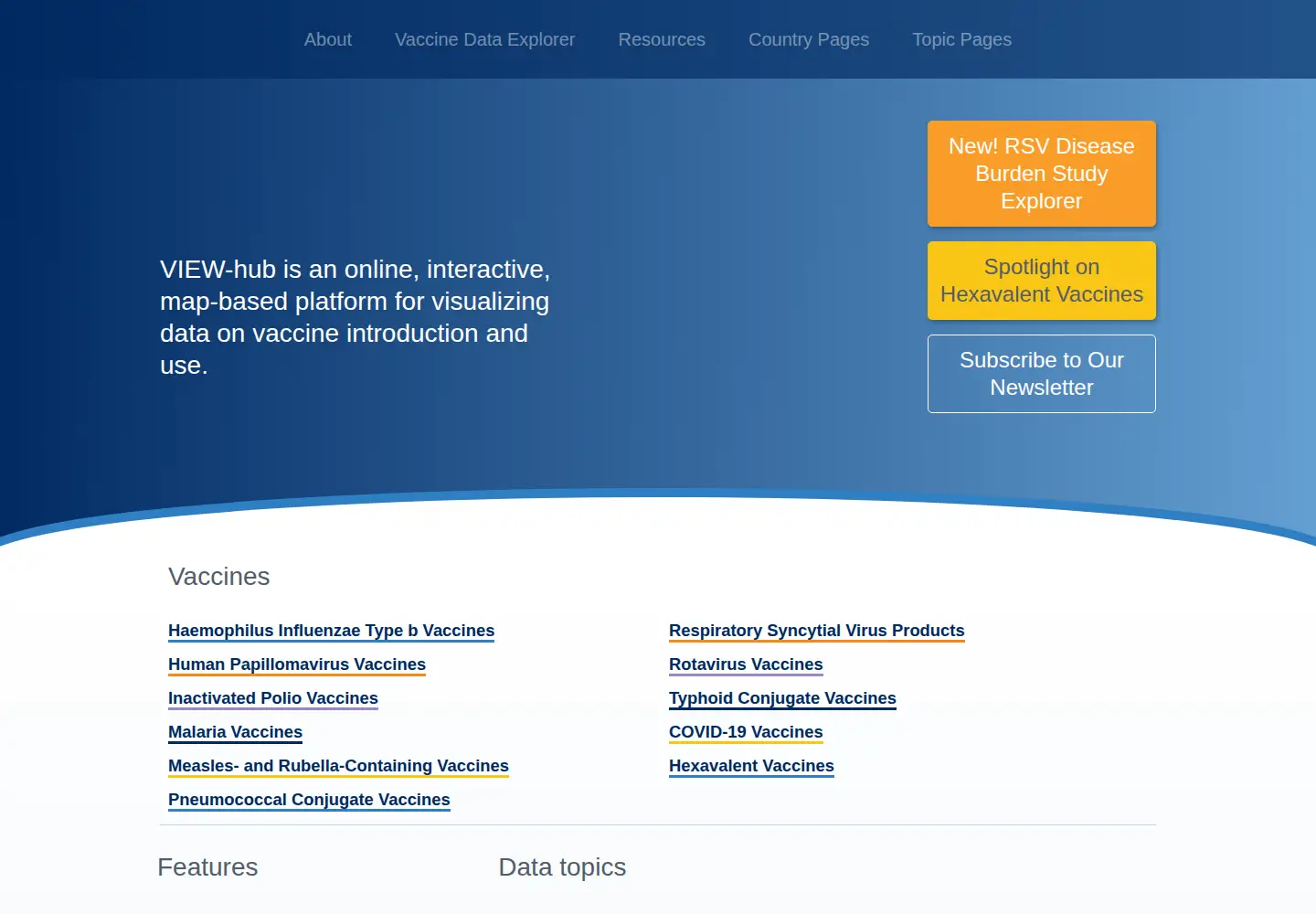1316x914 pixels.
Task: Open the Hexavalent Vaccines list link
Action: tap(751, 766)
